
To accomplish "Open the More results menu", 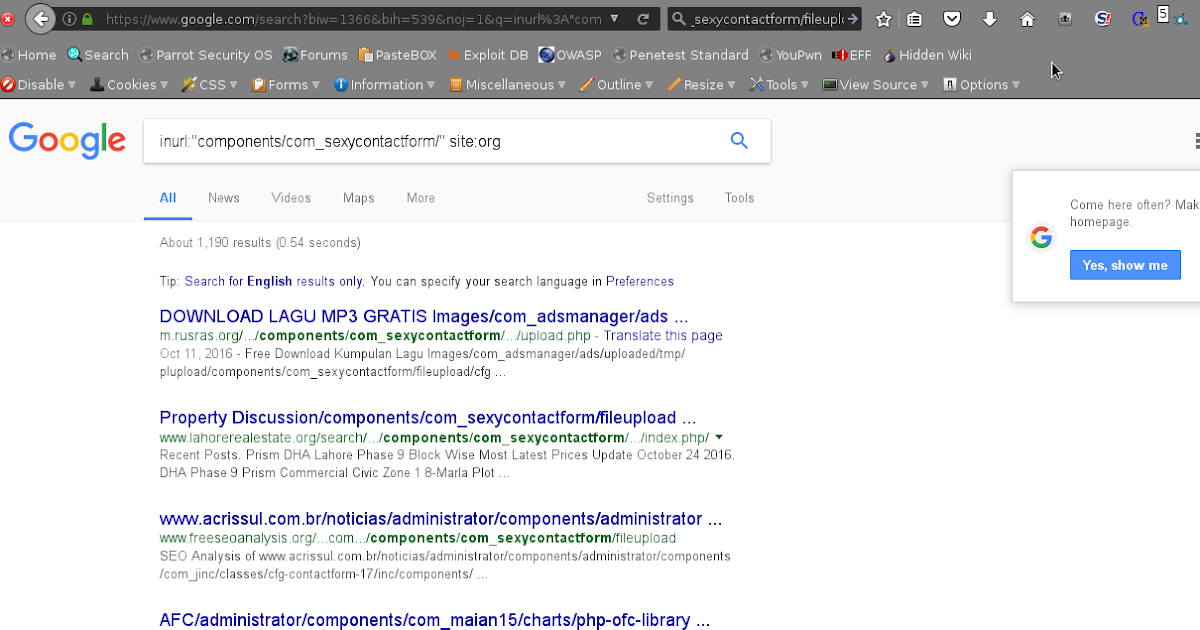I will tap(421, 198).
